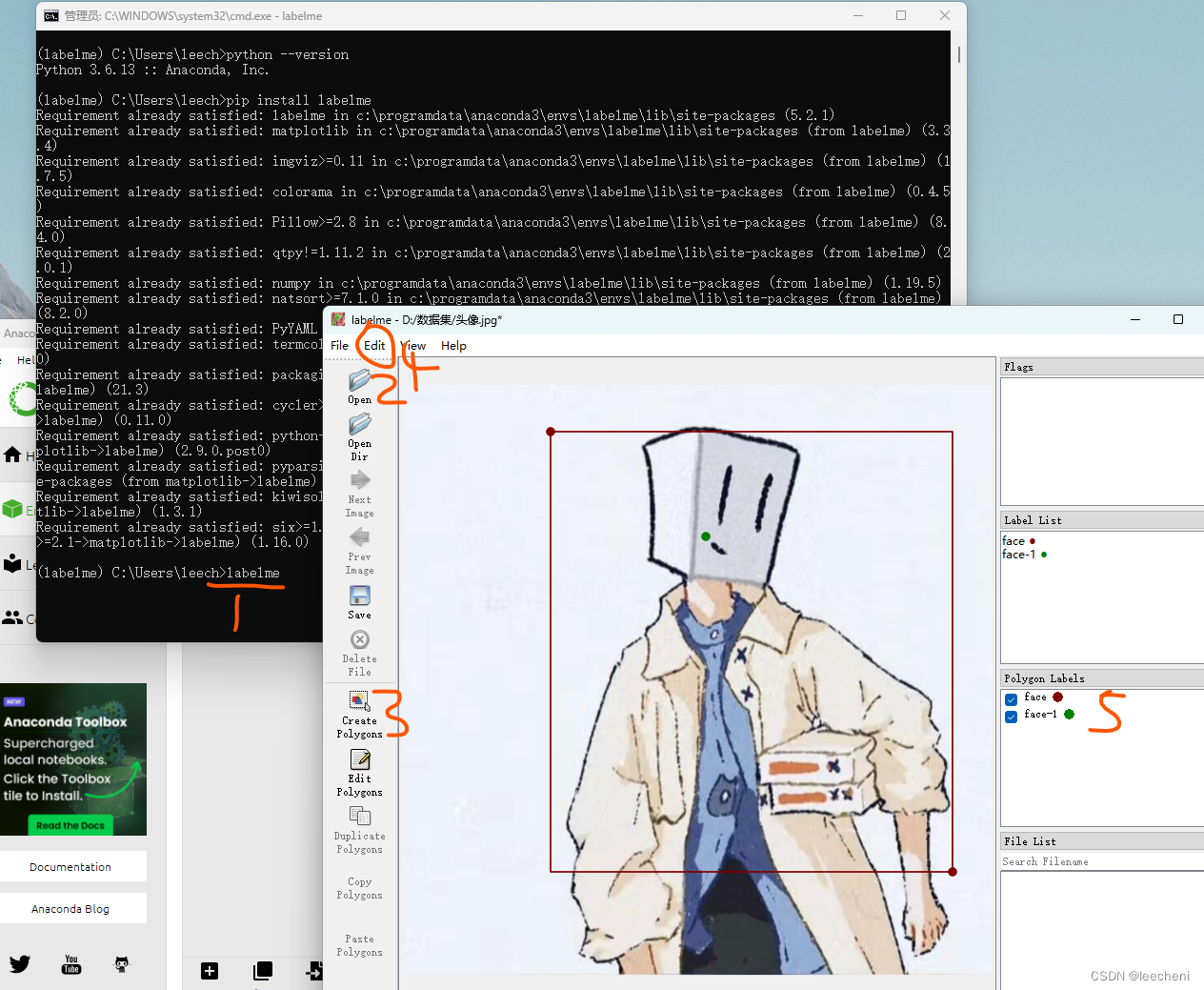Click the Home icon in Anaconda Navigator
The image size is (1204, 990).
pyautogui.click(x=12, y=455)
